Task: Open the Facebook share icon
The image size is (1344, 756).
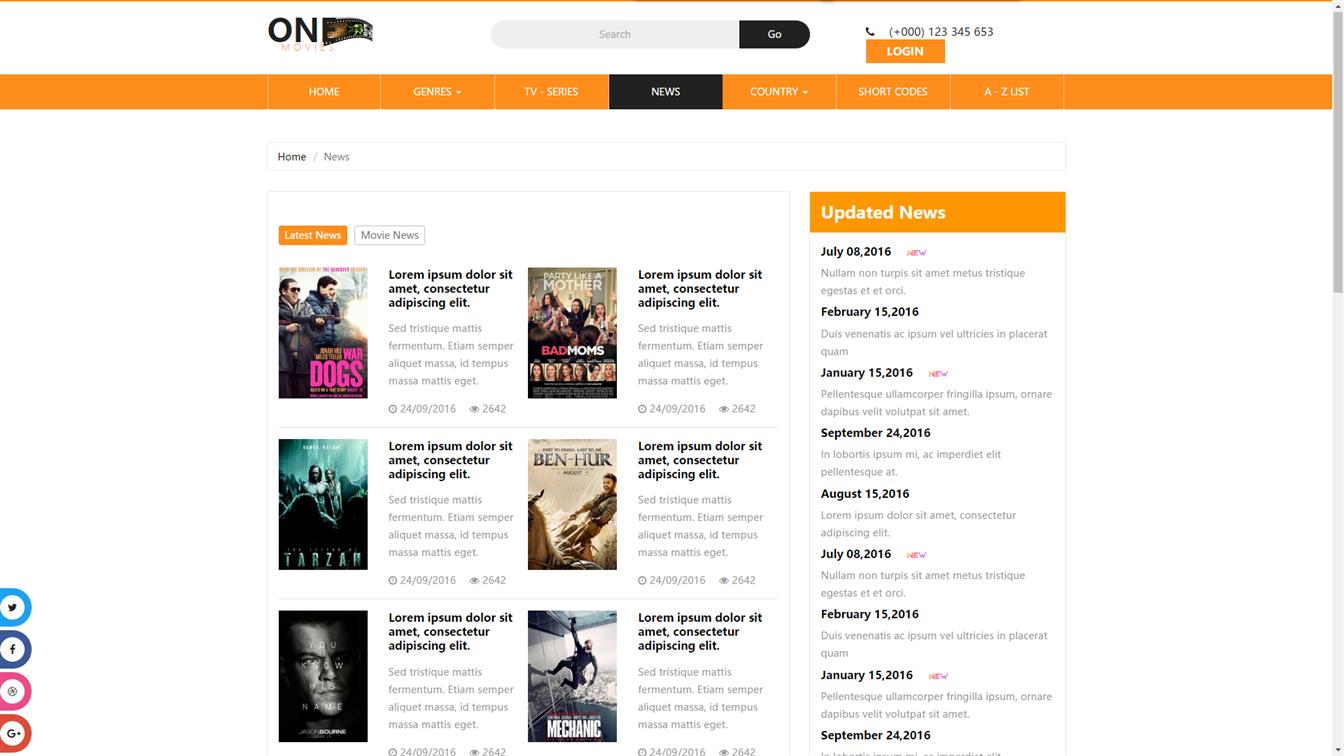Action: [x=13, y=649]
